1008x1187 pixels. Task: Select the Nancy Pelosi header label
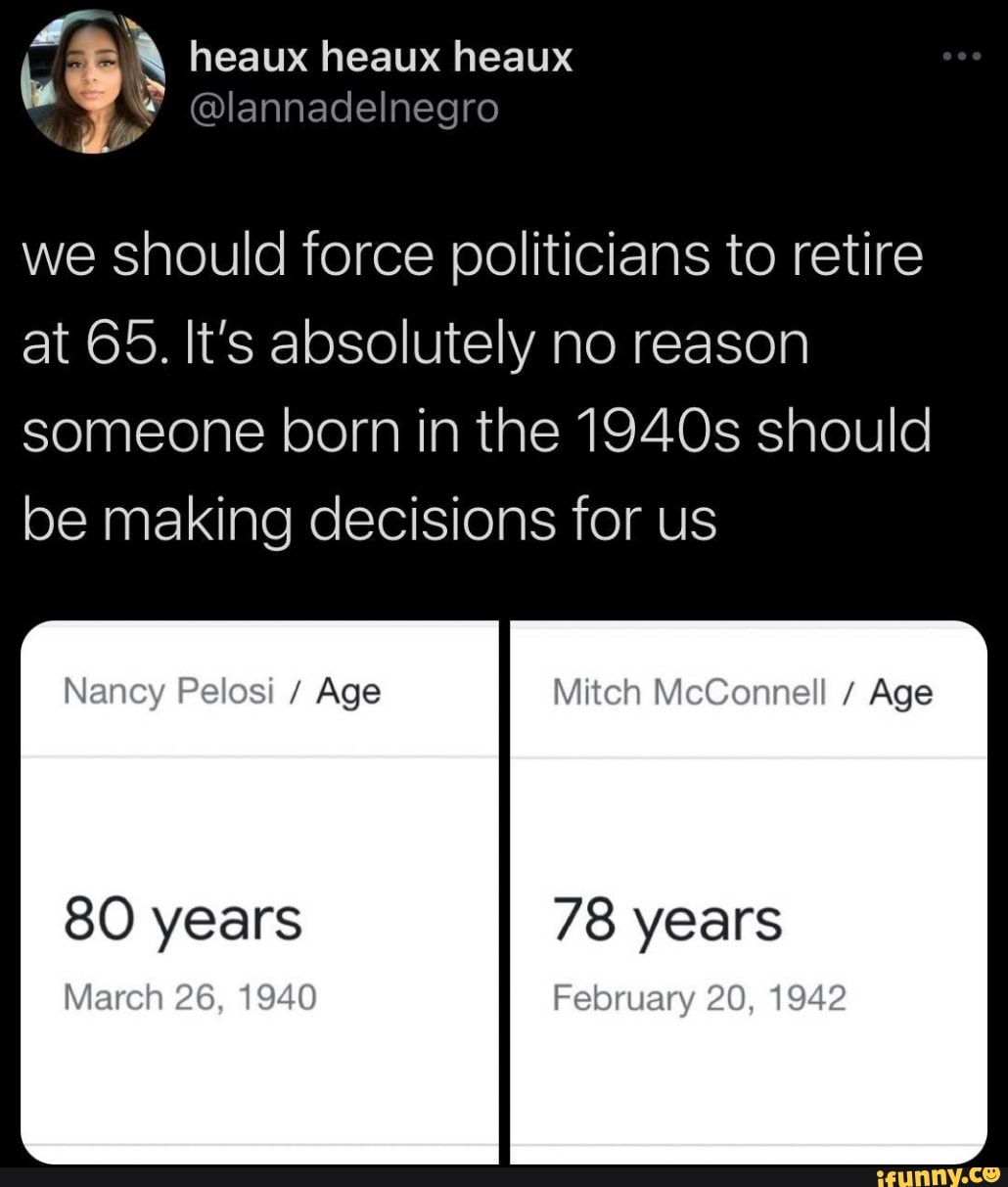click(x=166, y=690)
